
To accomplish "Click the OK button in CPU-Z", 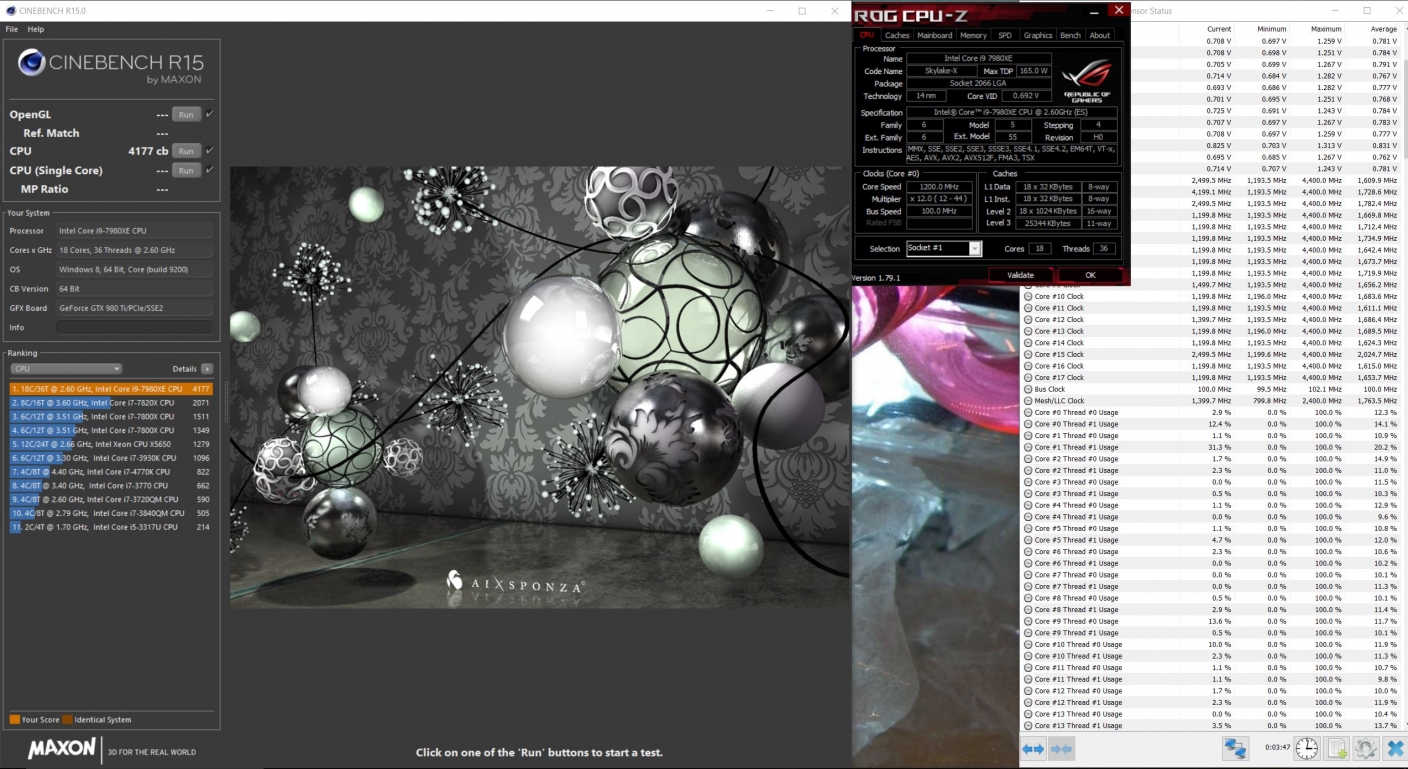I will point(1090,275).
